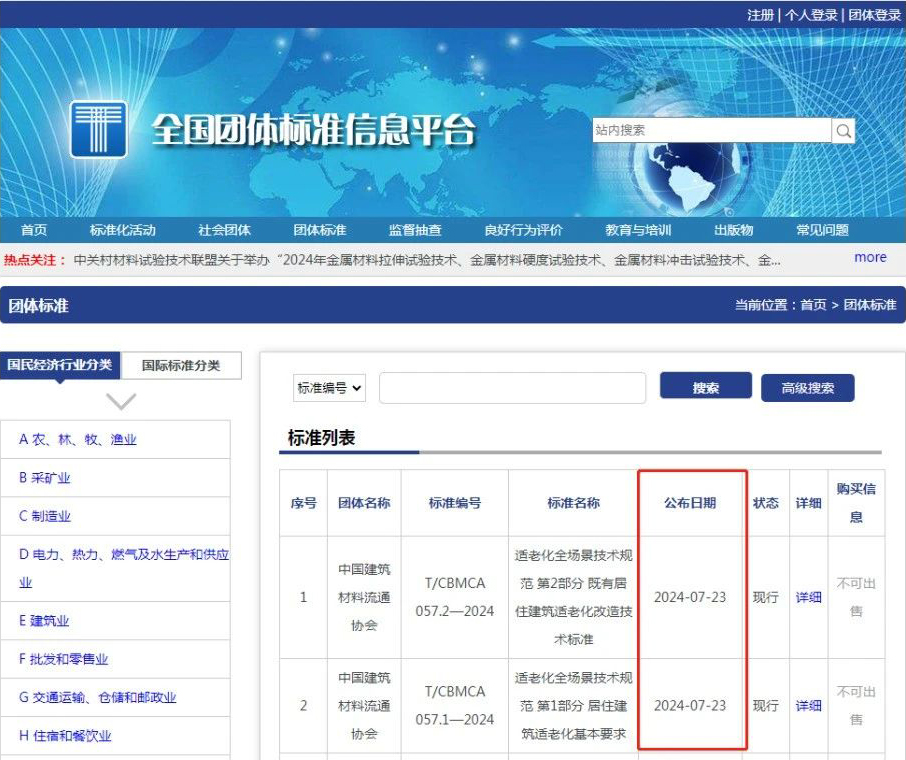Viewport: 906px width, 760px height.
Task: Click the 公布日期 column header
Action: [690, 503]
